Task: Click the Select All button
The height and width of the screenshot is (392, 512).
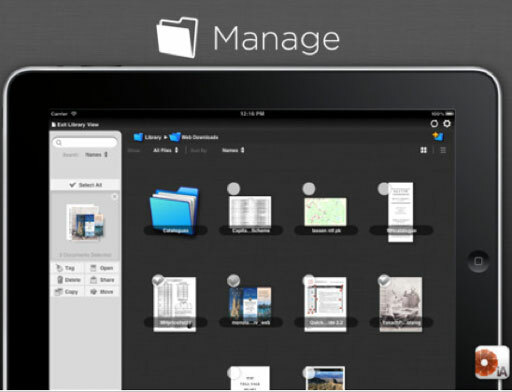Action: pyautogui.click(x=86, y=185)
